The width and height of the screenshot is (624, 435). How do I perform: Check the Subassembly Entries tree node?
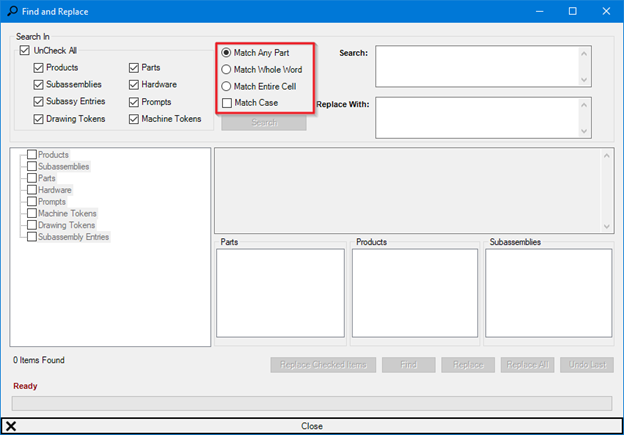(x=32, y=236)
